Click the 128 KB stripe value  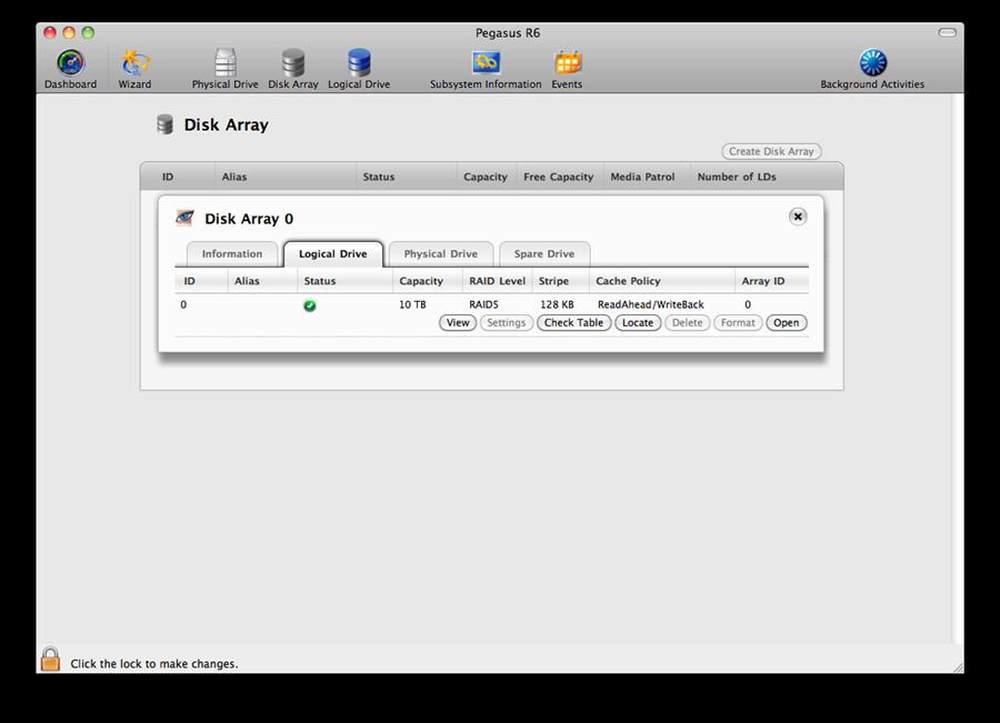pos(557,305)
